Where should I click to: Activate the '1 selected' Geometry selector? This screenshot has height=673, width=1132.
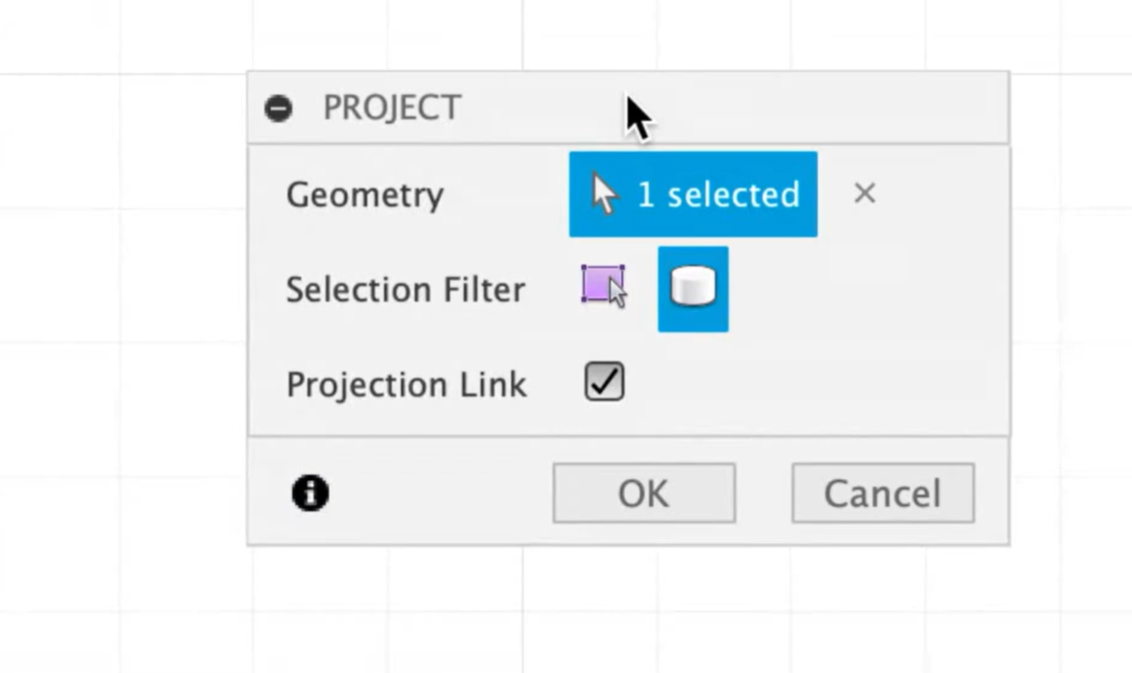(x=693, y=194)
